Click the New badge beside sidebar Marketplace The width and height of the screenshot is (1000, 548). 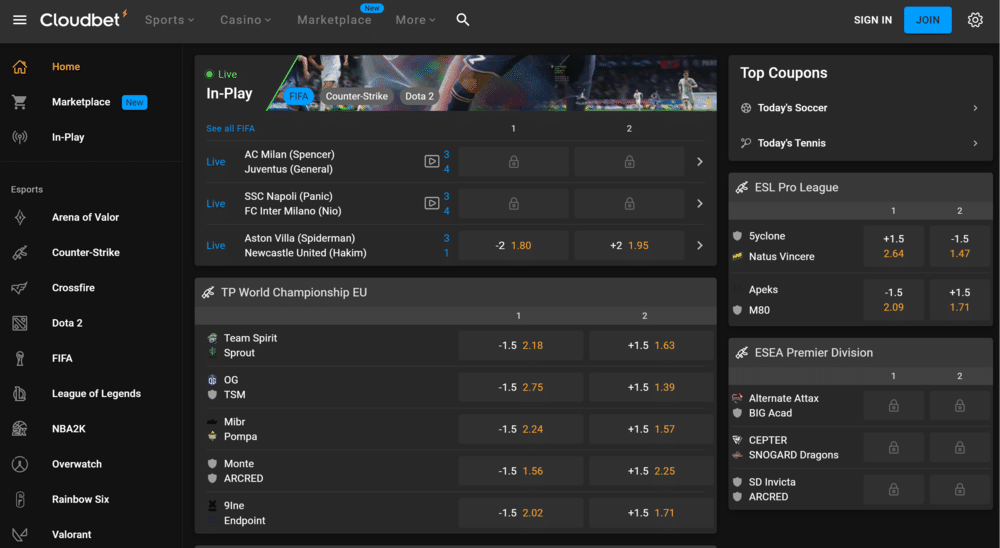point(134,102)
